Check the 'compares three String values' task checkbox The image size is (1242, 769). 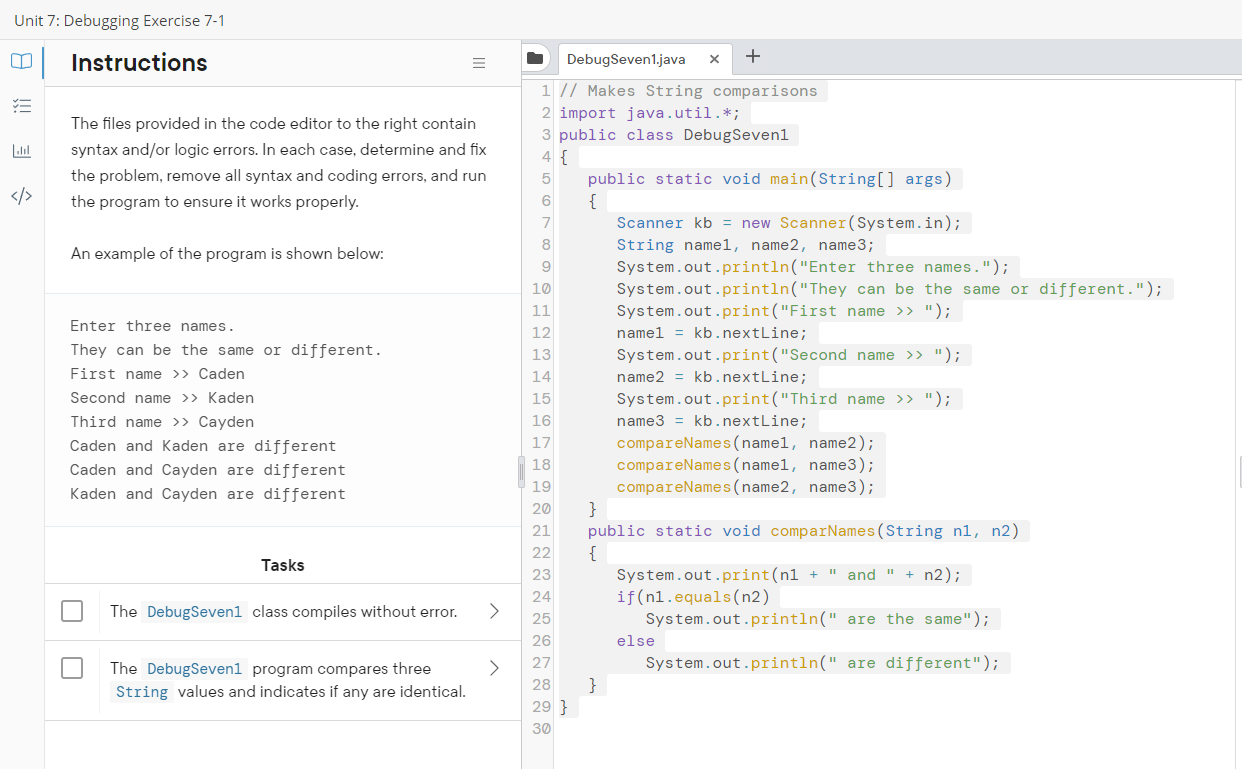[x=72, y=668]
